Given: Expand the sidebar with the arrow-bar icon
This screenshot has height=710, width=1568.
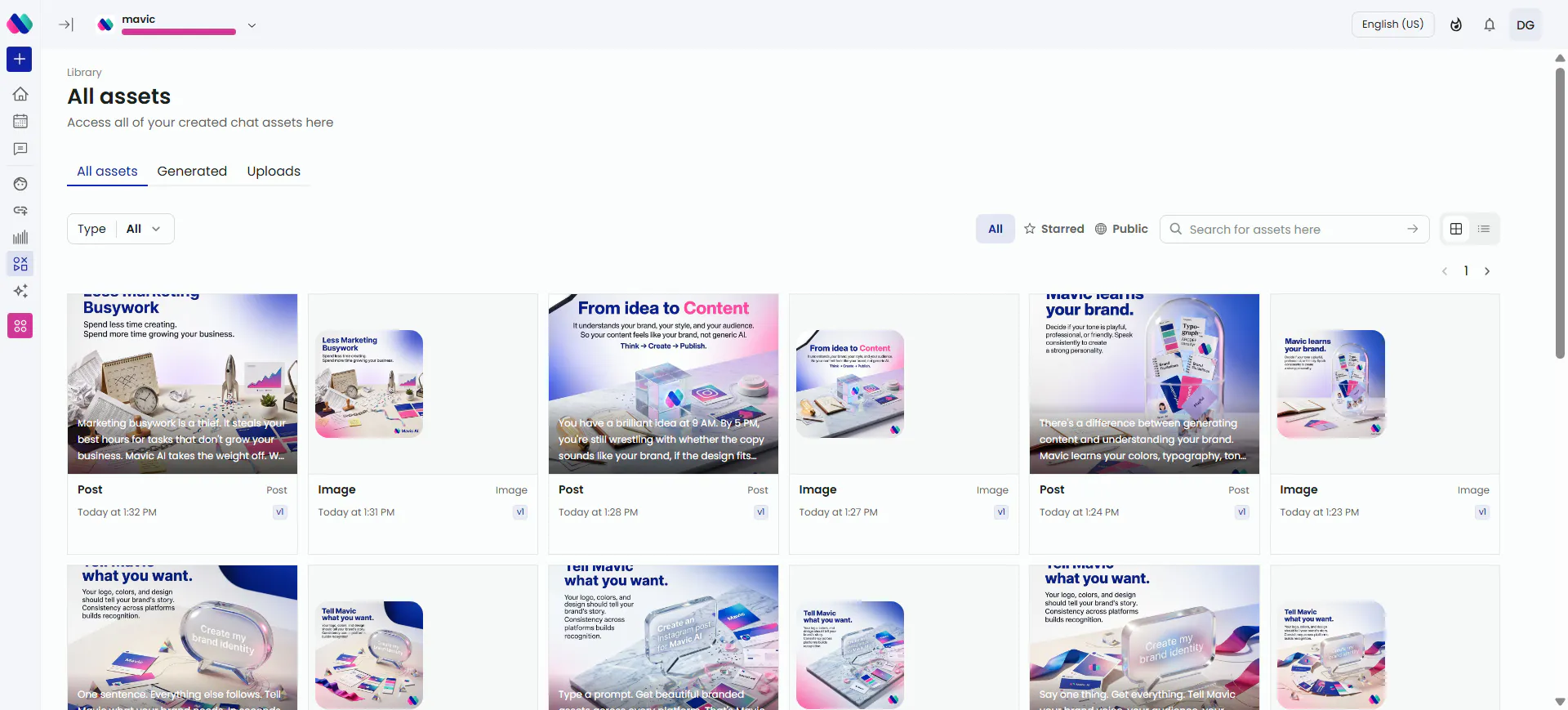Looking at the screenshot, I should coord(66,25).
